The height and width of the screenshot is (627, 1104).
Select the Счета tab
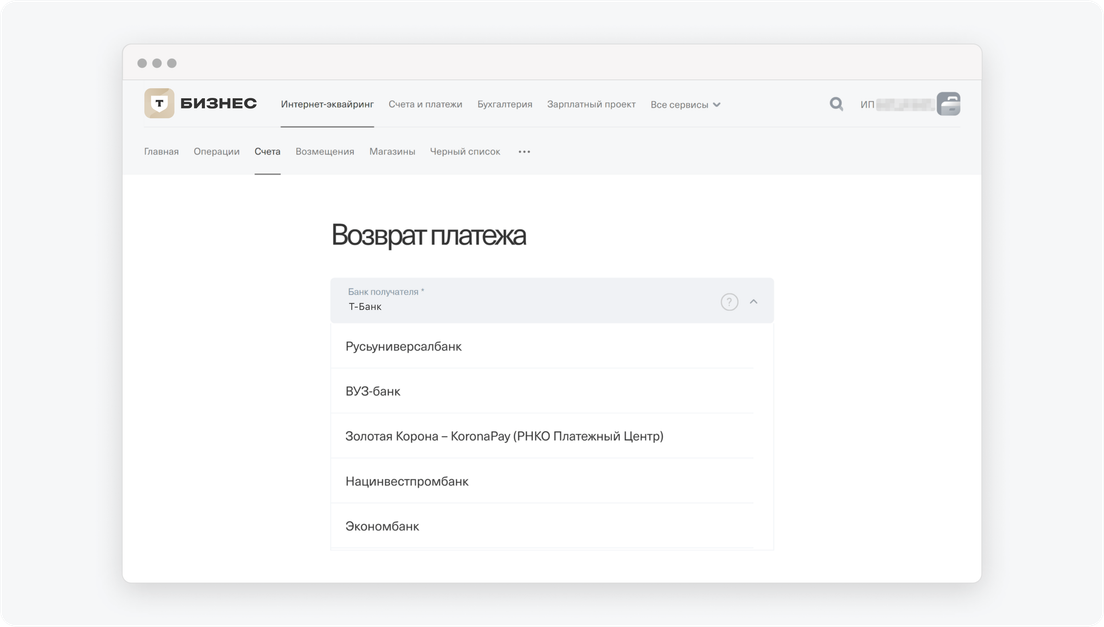click(268, 151)
